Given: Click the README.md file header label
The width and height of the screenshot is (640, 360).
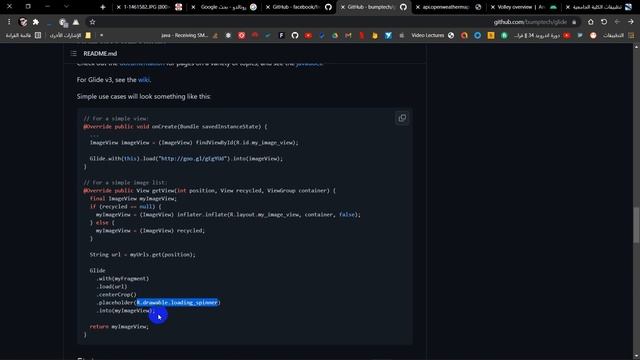Looking at the screenshot, I should 100,53.
